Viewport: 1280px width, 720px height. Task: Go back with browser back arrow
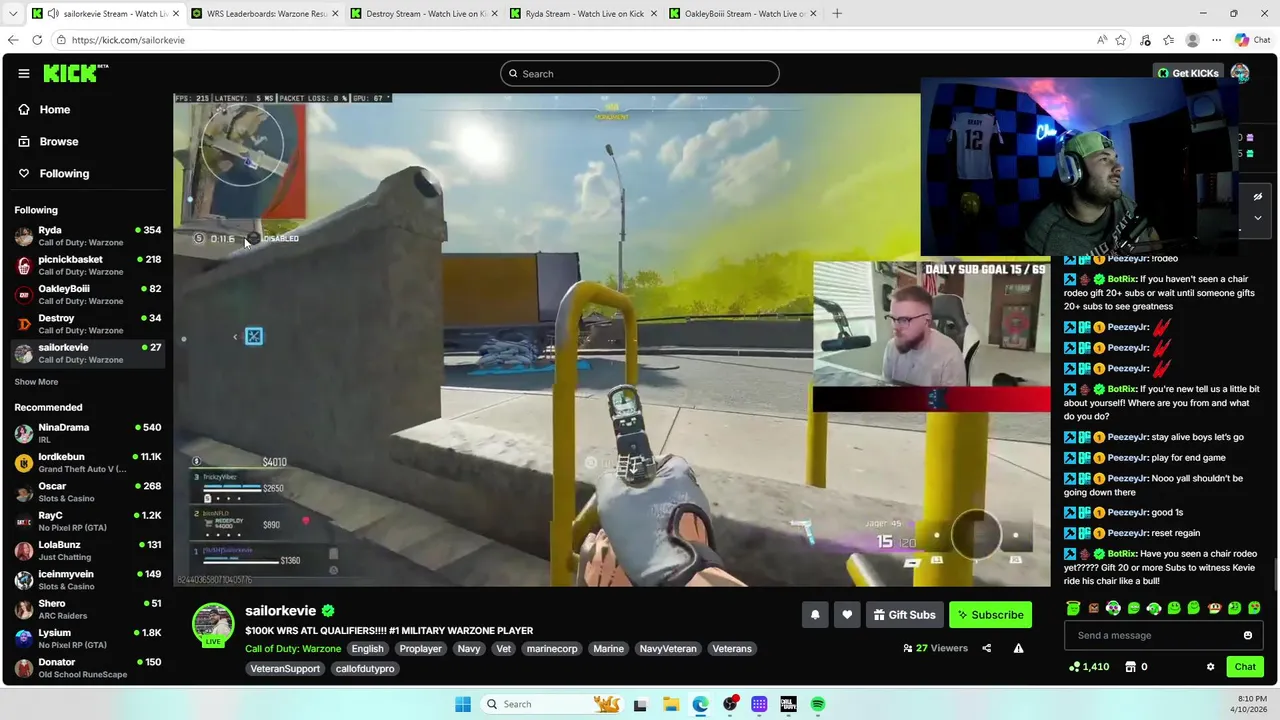pyautogui.click(x=13, y=40)
